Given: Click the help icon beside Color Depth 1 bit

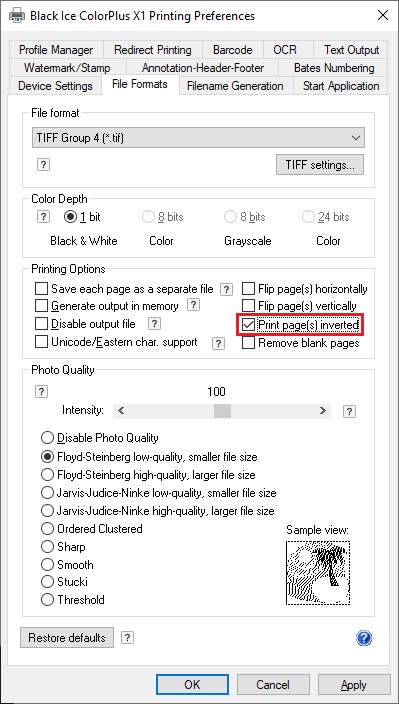Looking at the screenshot, I should [x=43, y=217].
